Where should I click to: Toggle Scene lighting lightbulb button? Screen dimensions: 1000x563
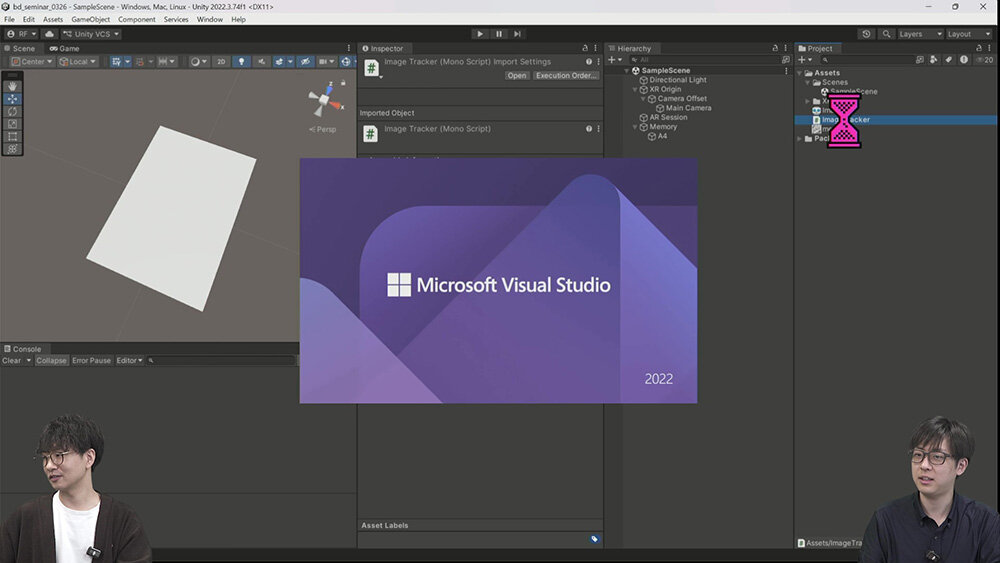pos(241,62)
